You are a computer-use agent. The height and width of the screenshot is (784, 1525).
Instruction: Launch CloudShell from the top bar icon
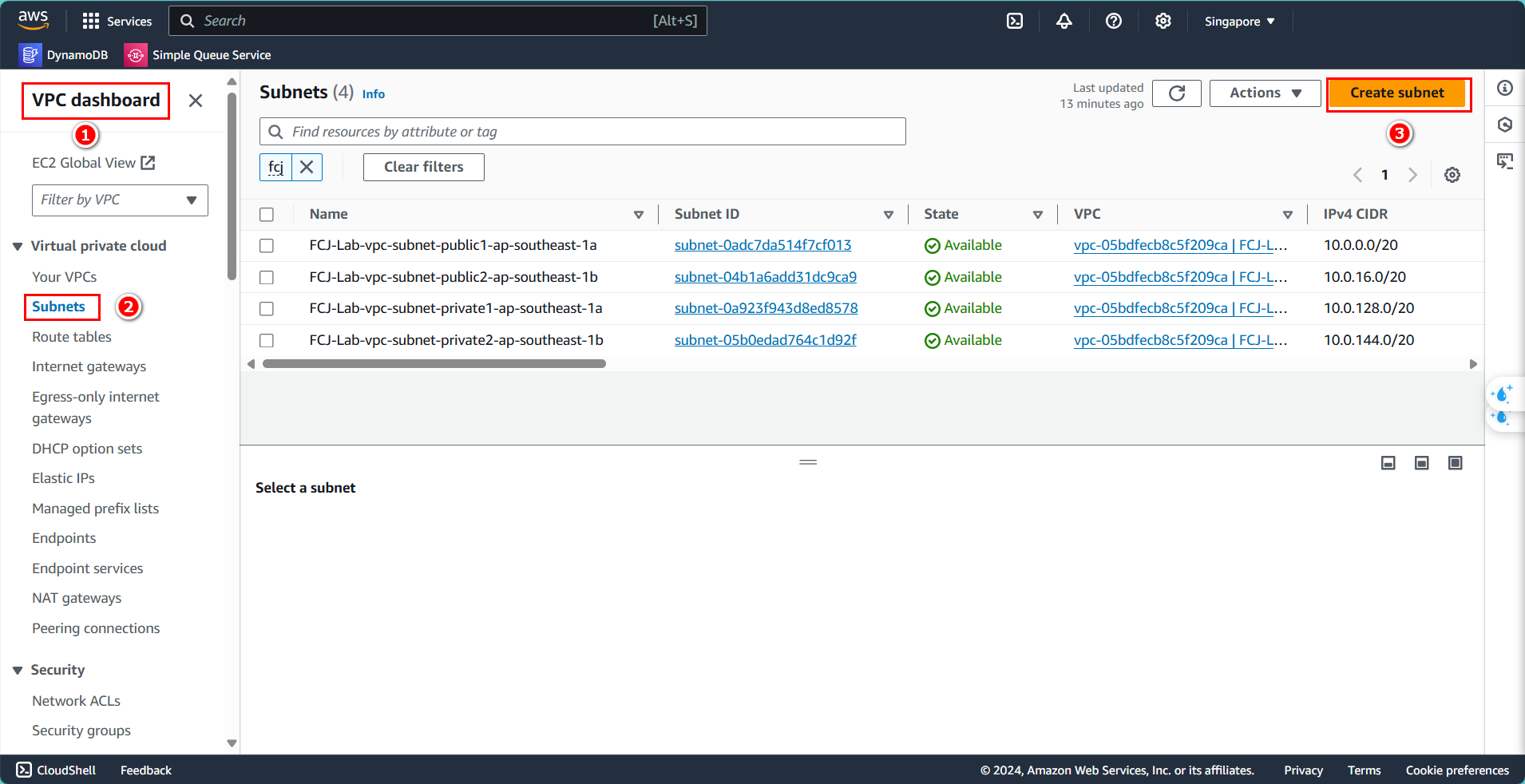tap(1015, 21)
